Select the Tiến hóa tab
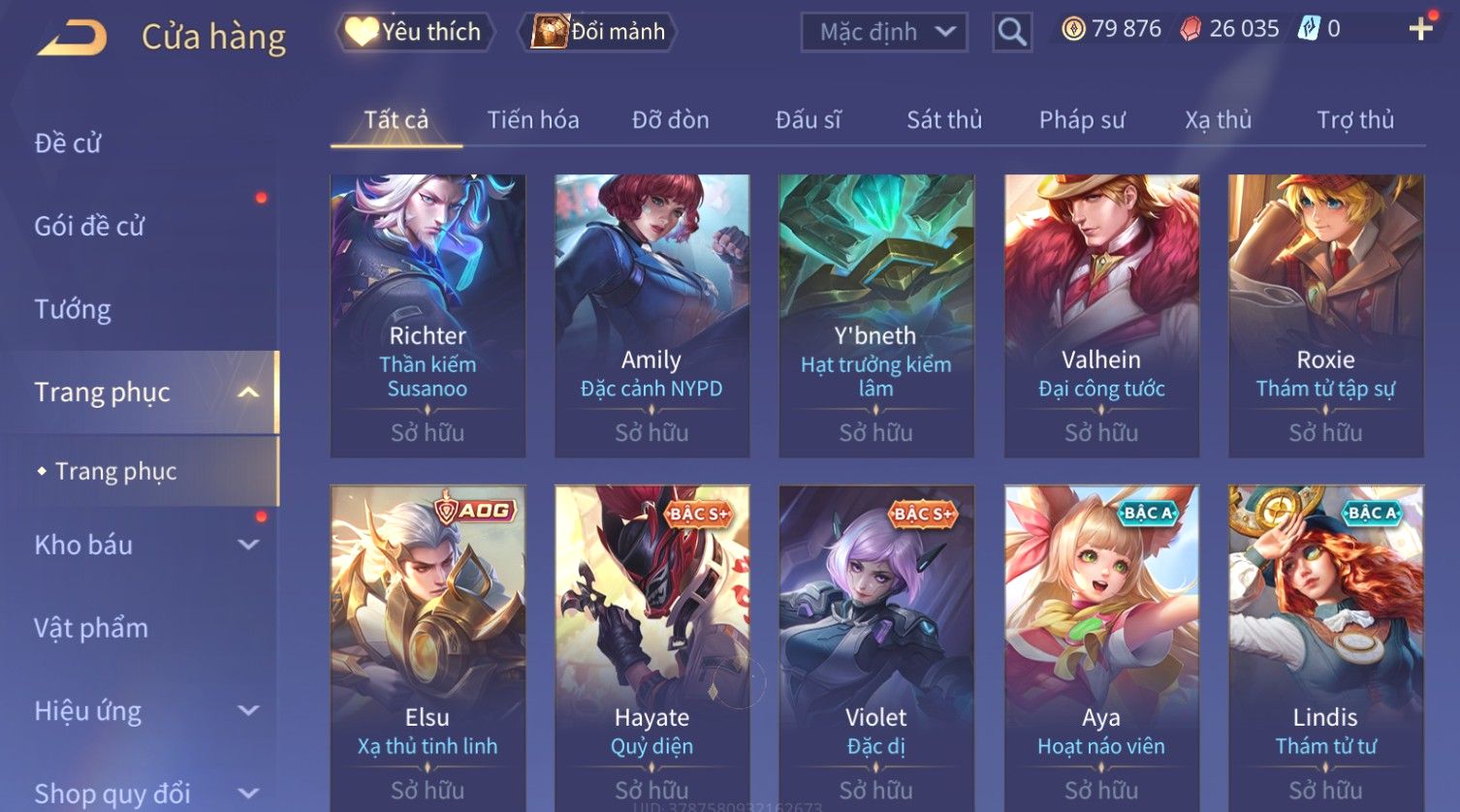1460x812 pixels. pyautogui.click(x=533, y=120)
